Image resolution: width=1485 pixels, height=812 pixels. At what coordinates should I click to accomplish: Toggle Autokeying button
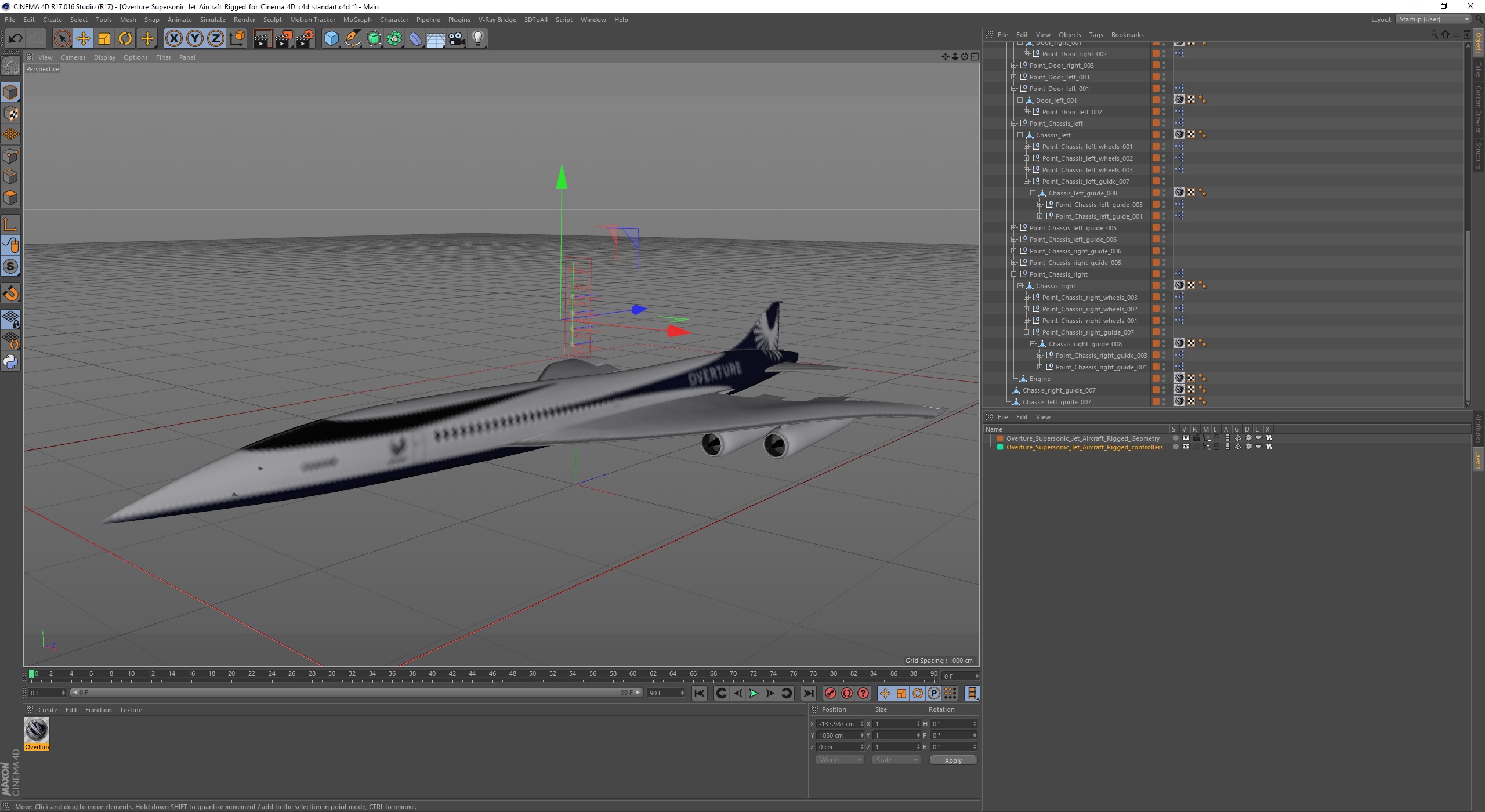847,693
